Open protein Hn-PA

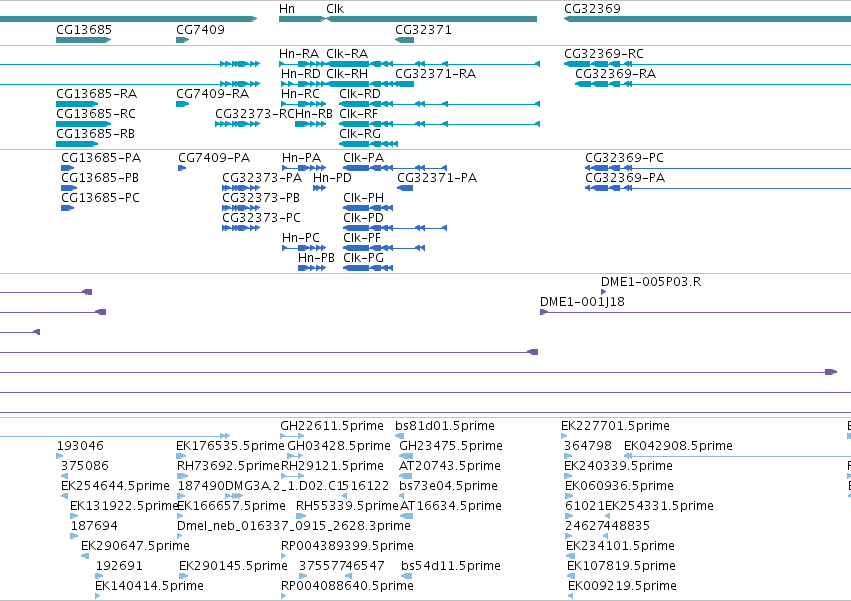click(301, 158)
